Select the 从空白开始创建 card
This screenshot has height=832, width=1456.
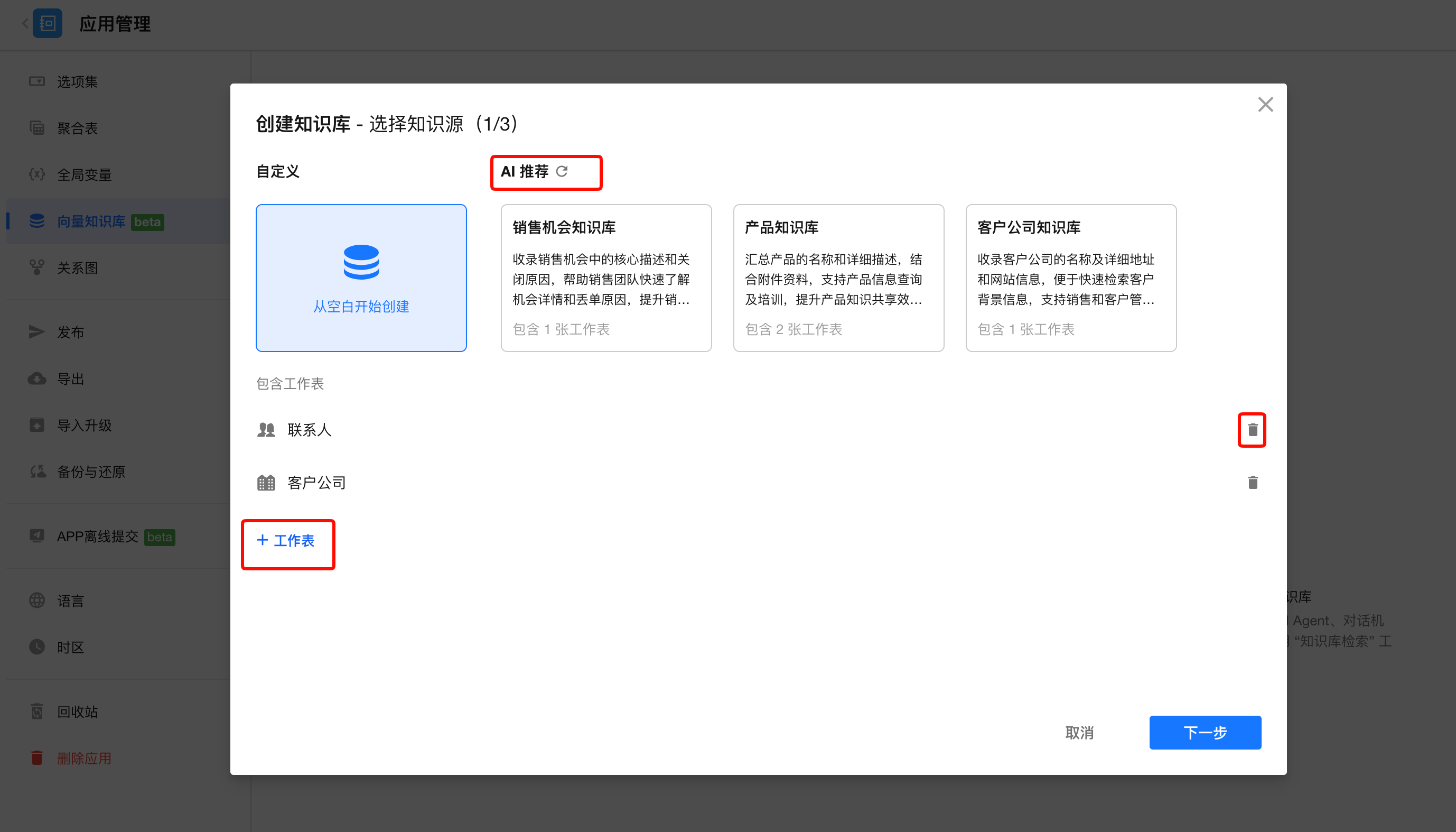[361, 278]
